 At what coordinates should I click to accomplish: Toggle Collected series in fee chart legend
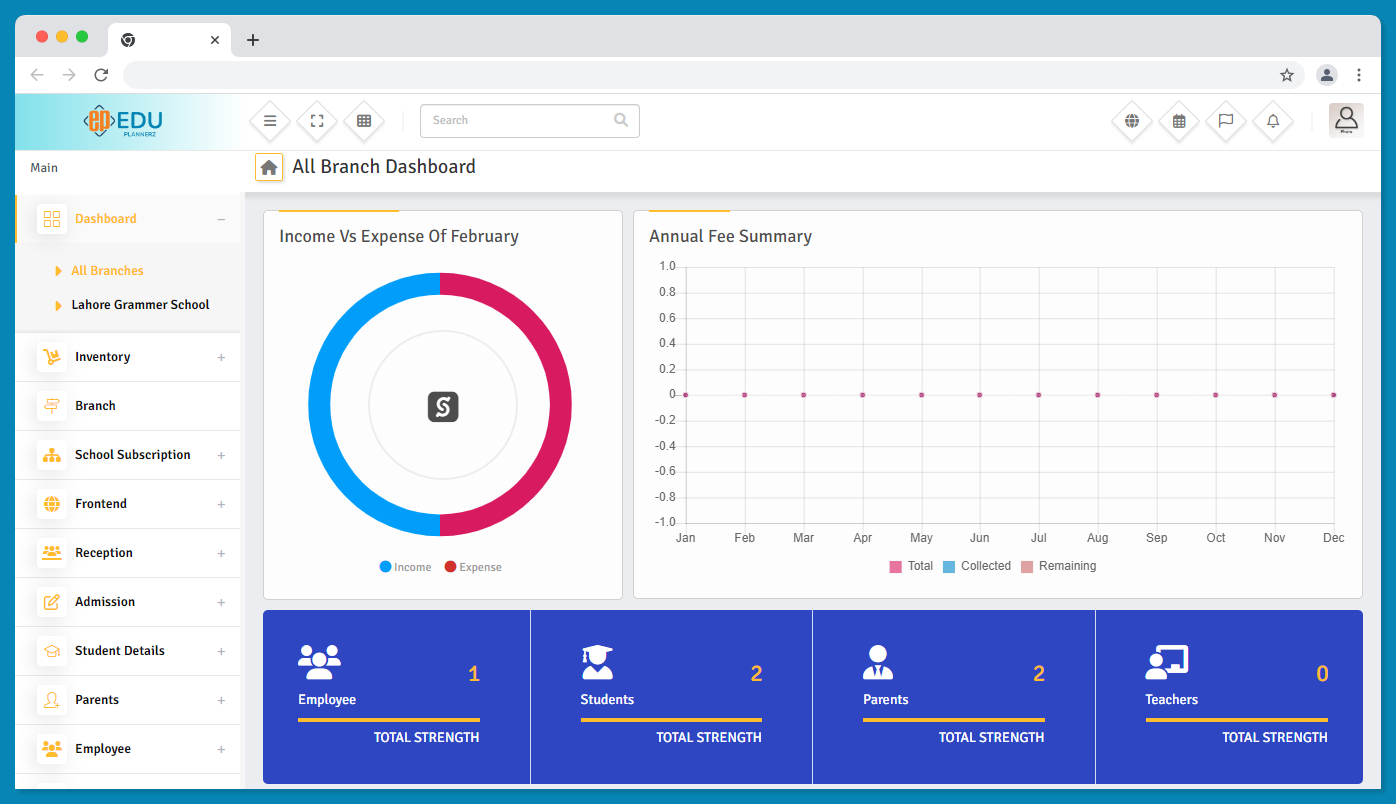977,566
